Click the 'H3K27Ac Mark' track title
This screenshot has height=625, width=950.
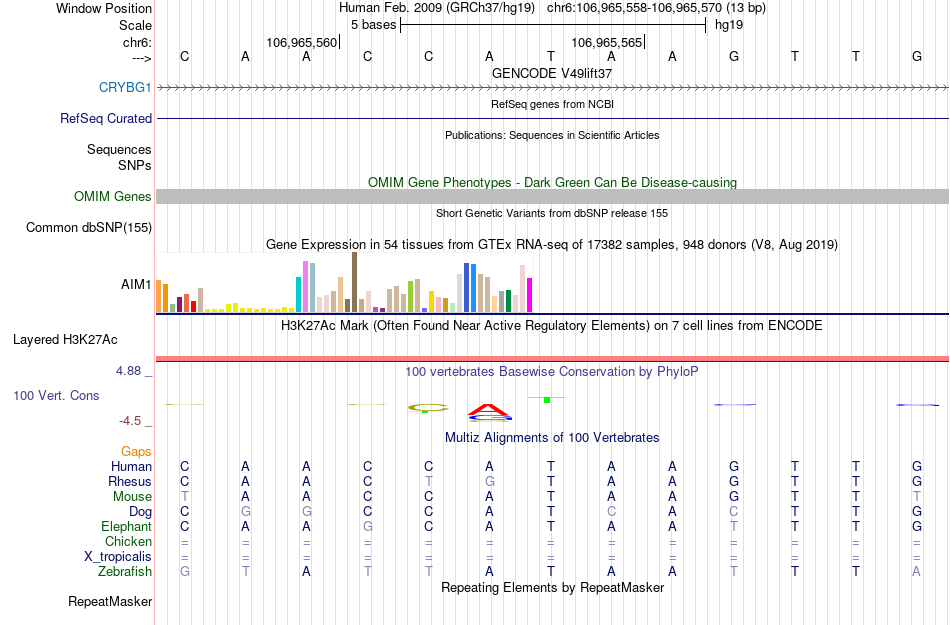click(x=552, y=325)
